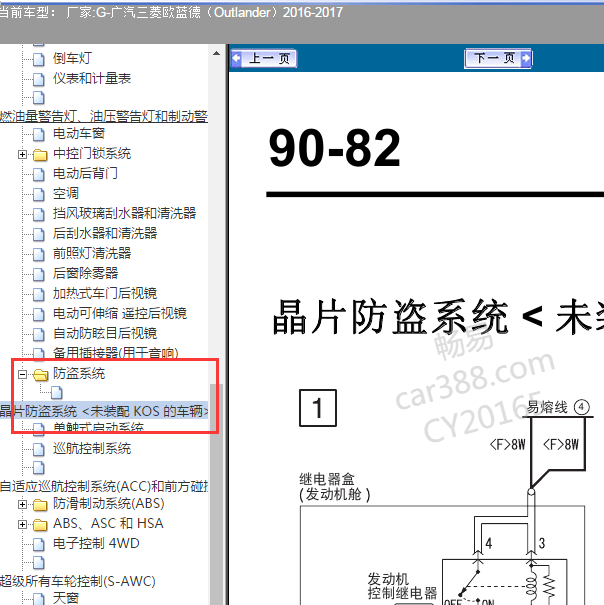604x605 pixels.
Task: Click page icon beside 巡航控制系统
Action: pos(39,449)
